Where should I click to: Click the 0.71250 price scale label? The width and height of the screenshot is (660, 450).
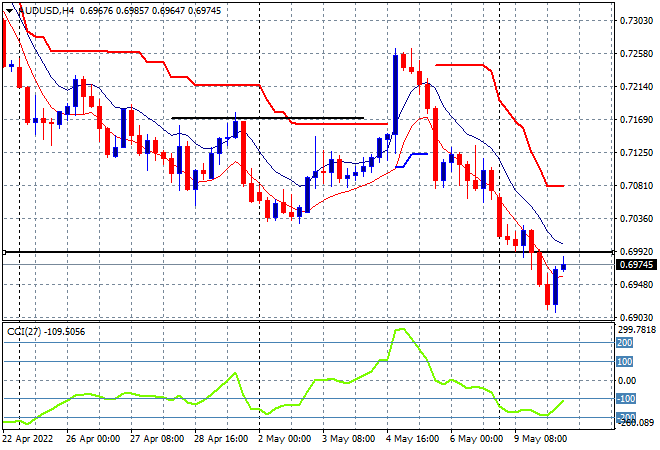(636, 152)
